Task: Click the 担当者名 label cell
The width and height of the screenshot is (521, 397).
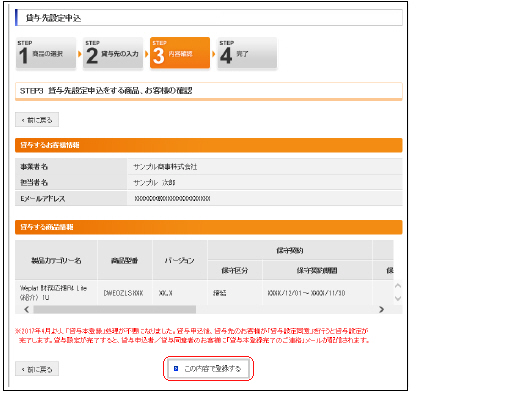Action: click(71, 183)
